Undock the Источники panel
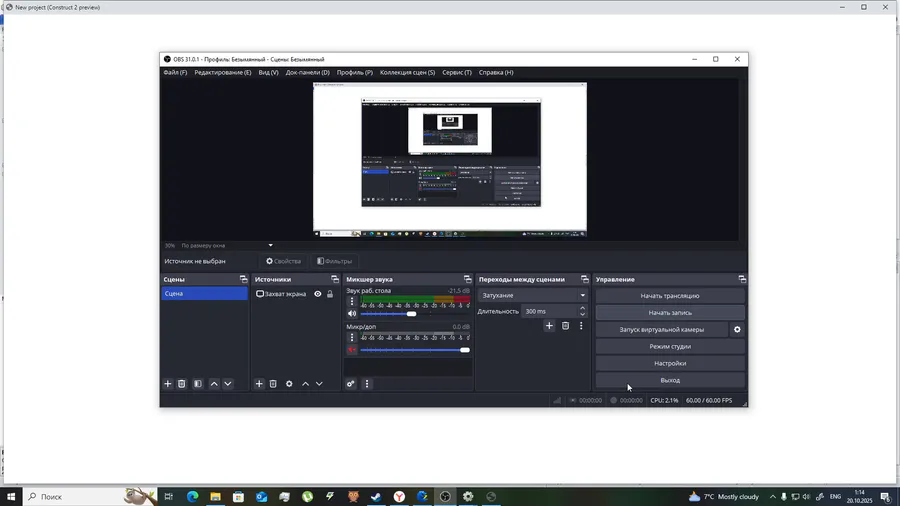 pos(335,279)
